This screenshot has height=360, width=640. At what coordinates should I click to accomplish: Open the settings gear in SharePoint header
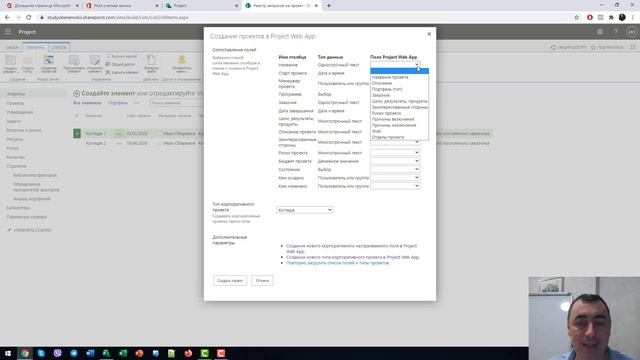click(600, 32)
